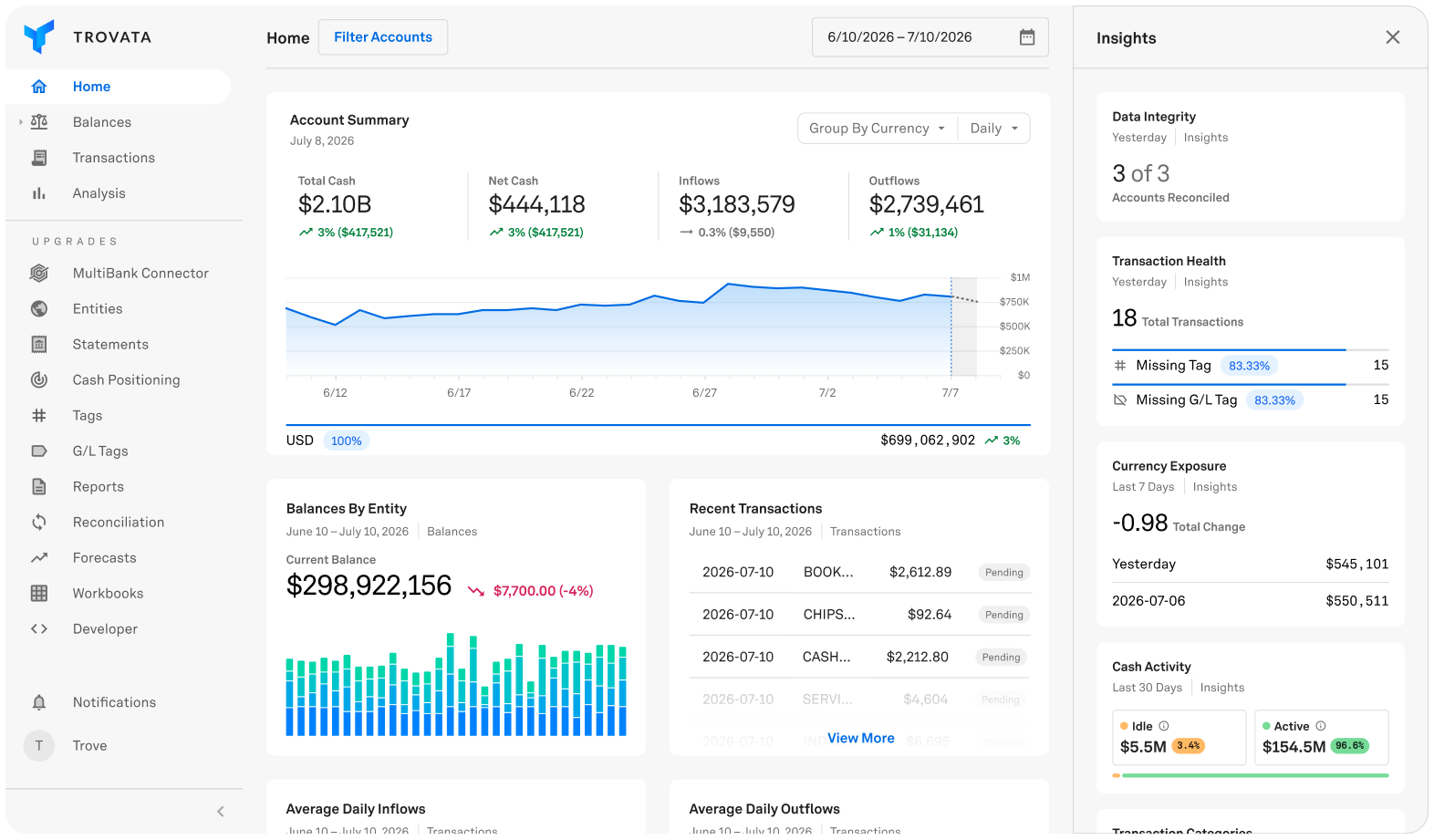Click the Cash Activity idle/active bar
Viewport: 1434px width, 840px height.
[1251, 775]
